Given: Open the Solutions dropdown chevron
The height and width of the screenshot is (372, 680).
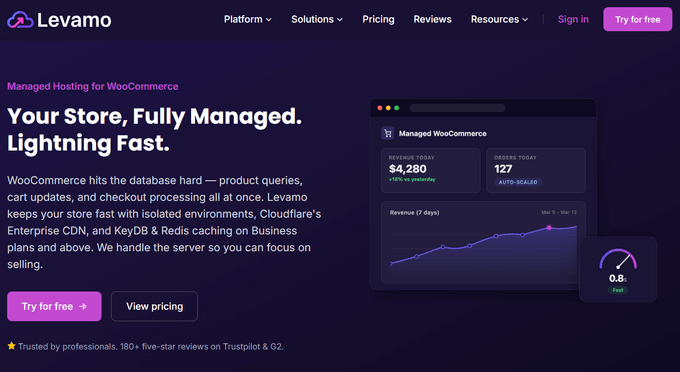Looking at the screenshot, I should coord(340,20).
